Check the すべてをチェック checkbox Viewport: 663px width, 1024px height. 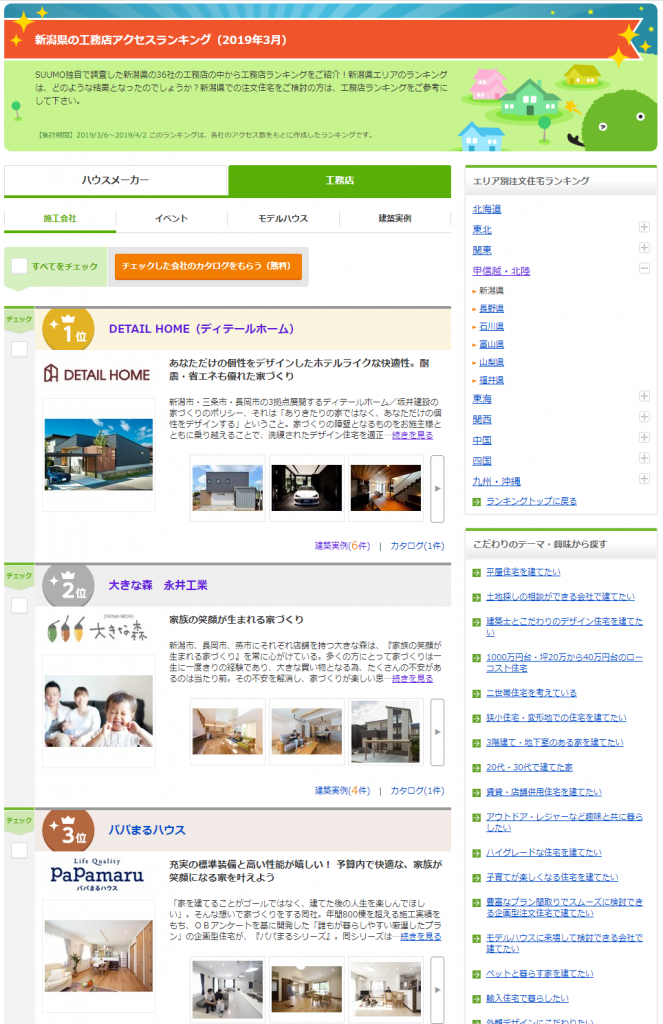click(19, 266)
